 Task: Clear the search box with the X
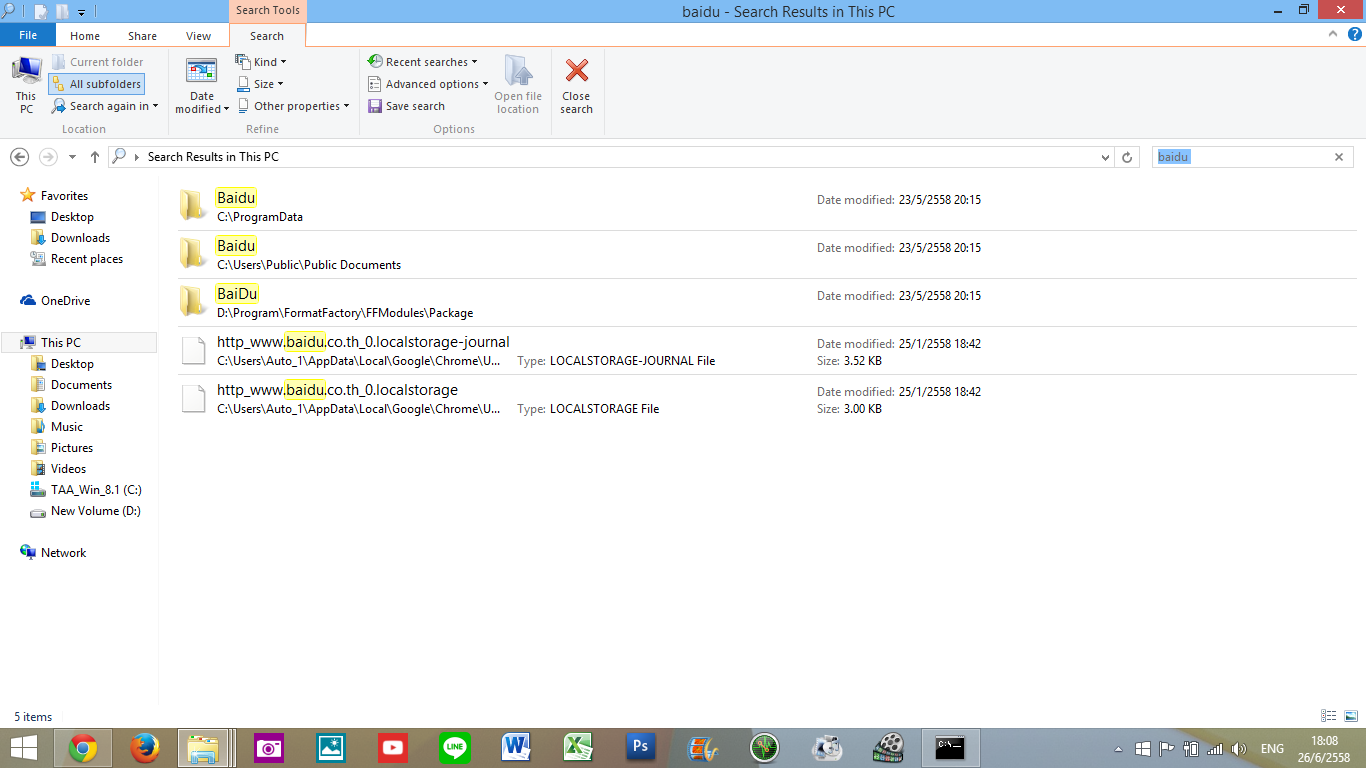(1339, 157)
